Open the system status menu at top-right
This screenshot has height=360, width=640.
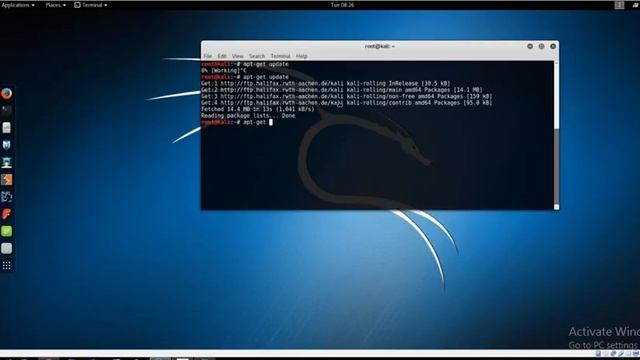(x=636, y=5)
